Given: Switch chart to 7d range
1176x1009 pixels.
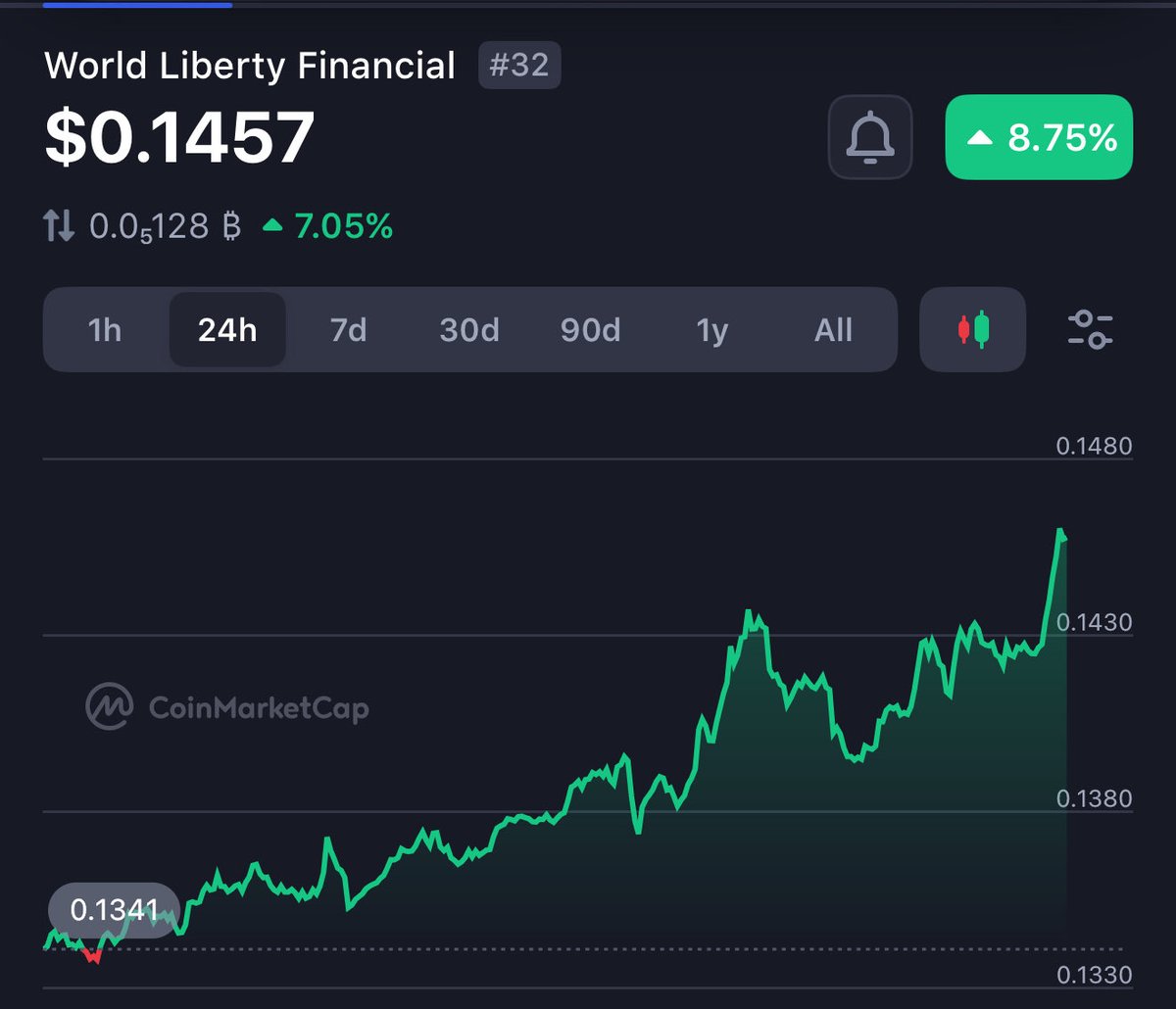Looking at the screenshot, I should (x=348, y=330).
